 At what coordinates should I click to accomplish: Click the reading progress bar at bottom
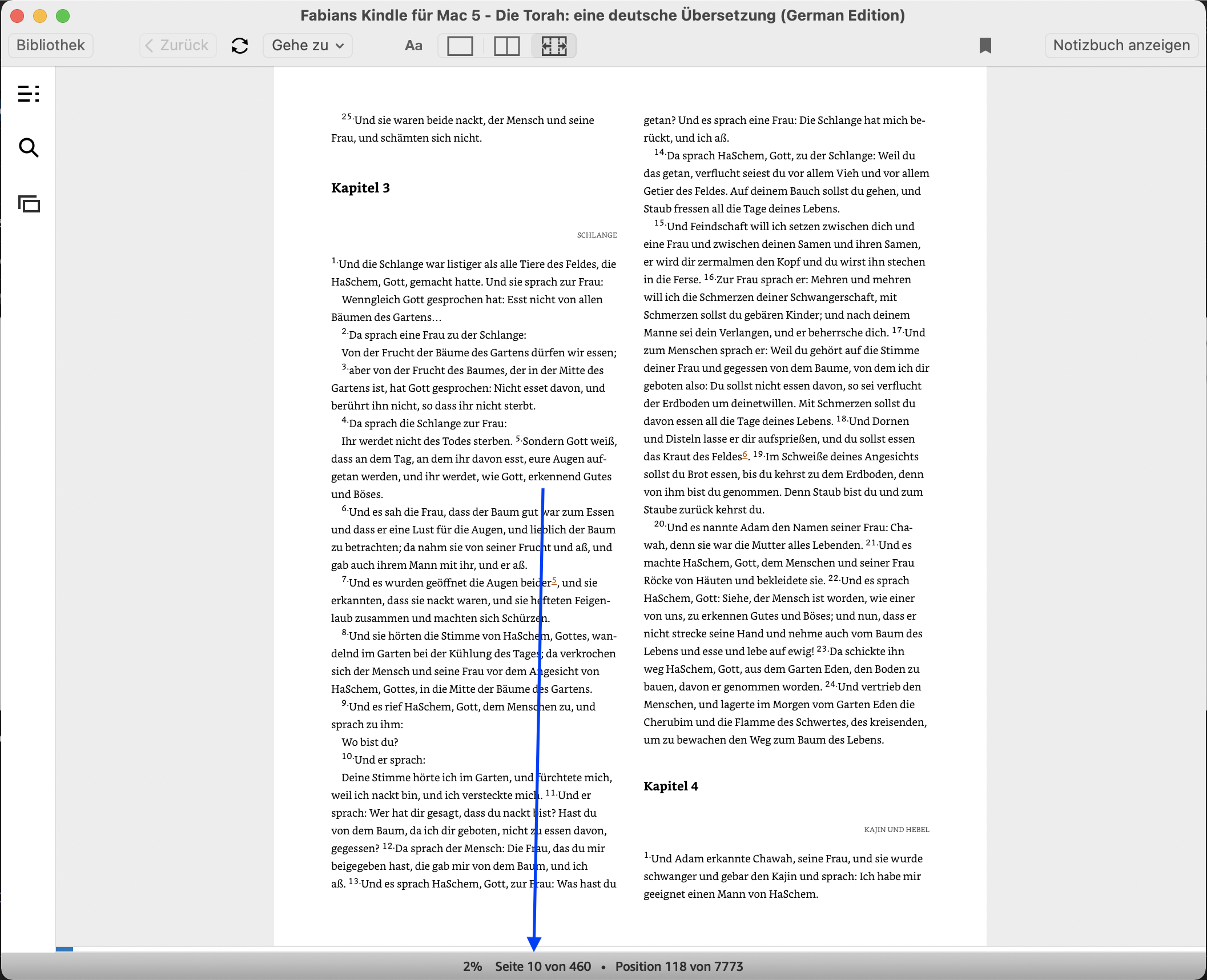pyautogui.click(x=630, y=949)
